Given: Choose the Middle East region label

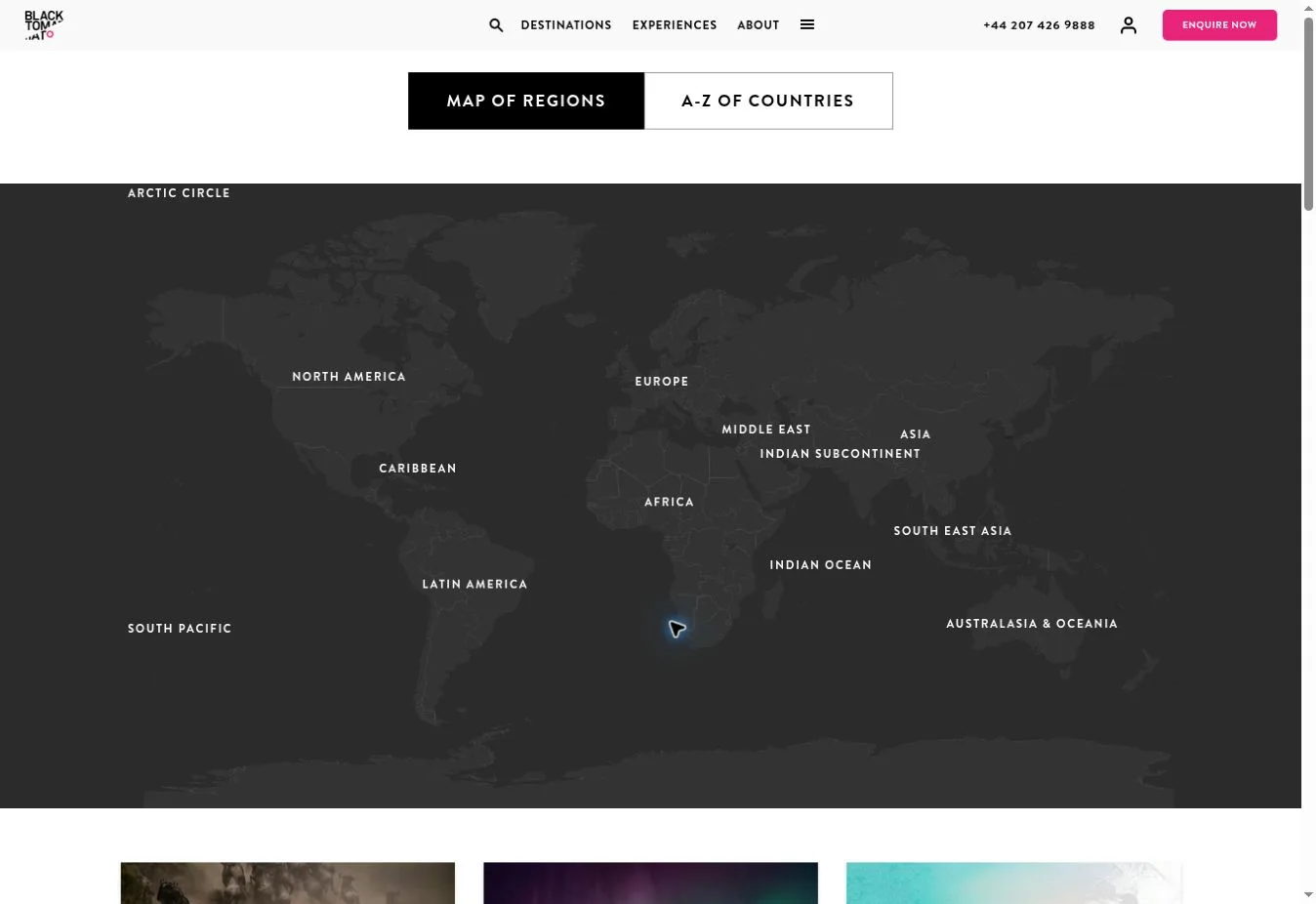Looking at the screenshot, I should tap(766, 430).
